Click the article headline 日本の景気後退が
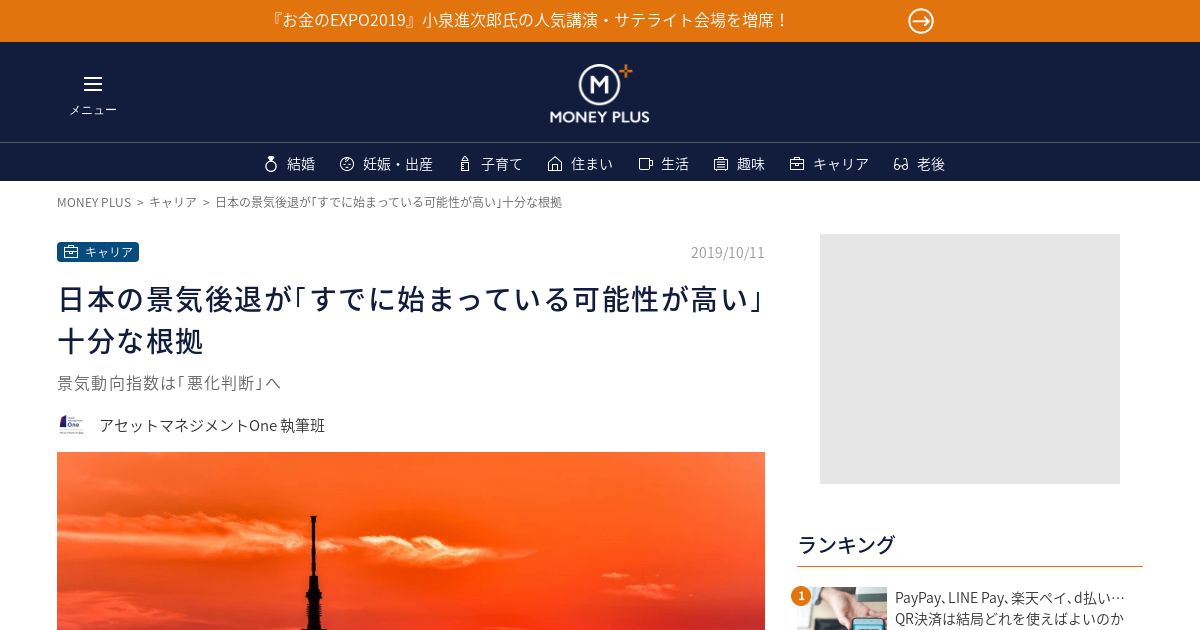1200x630 pixels. click(x=411, y=320)
